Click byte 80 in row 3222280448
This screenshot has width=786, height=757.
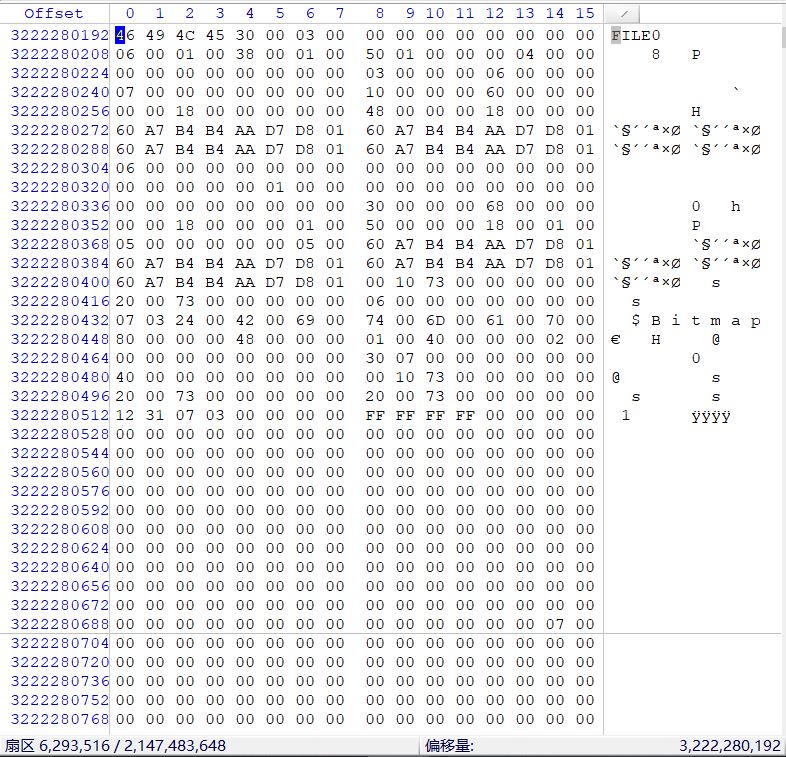click(x=125, y=339)
